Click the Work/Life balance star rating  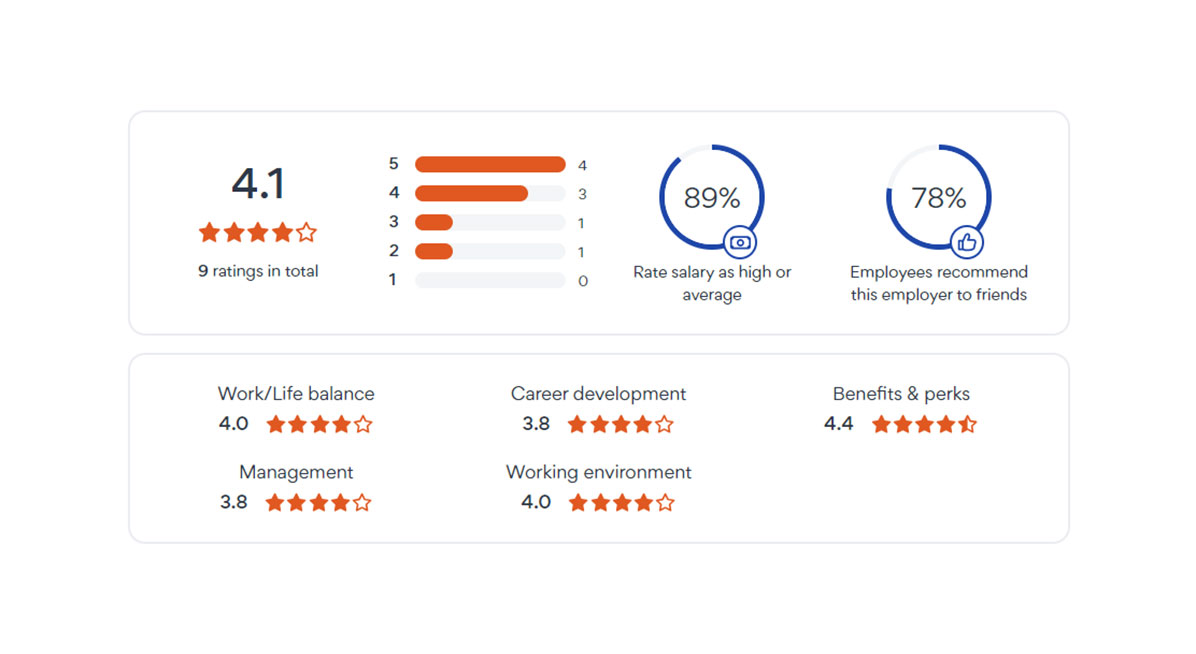coord(319,424)
